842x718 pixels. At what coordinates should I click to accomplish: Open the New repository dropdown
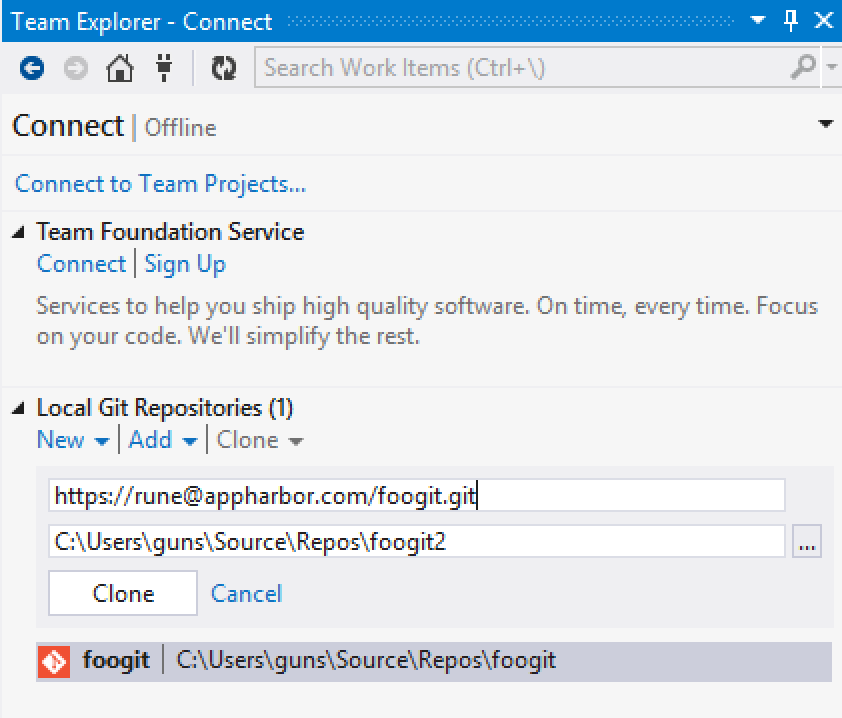pyautogui.click(x=73, y=440)
